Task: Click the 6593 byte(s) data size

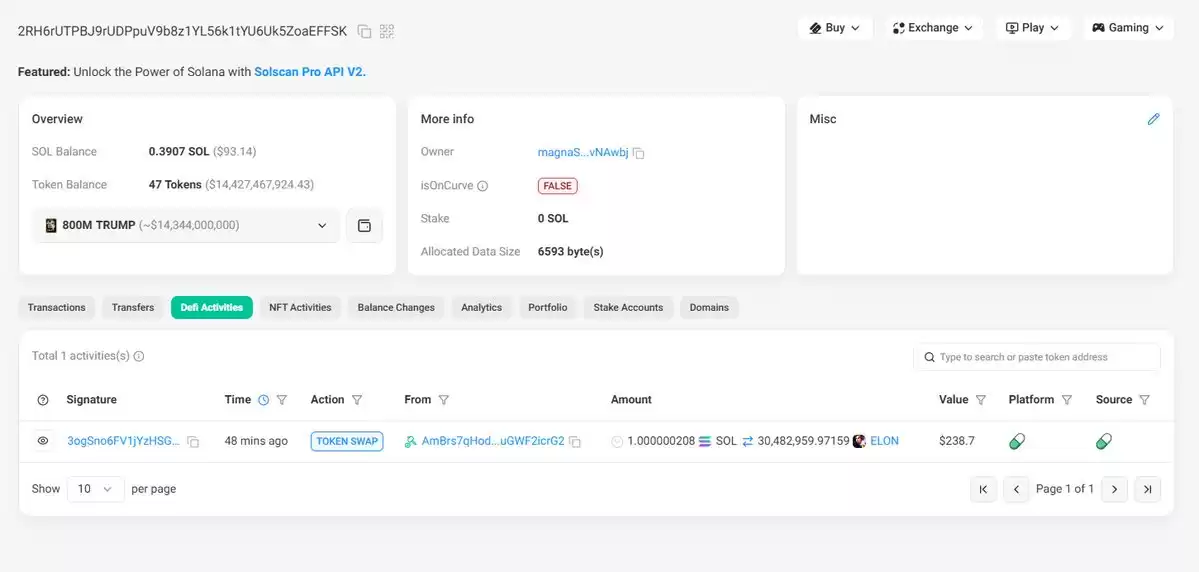Action: (x=570, y=252)
